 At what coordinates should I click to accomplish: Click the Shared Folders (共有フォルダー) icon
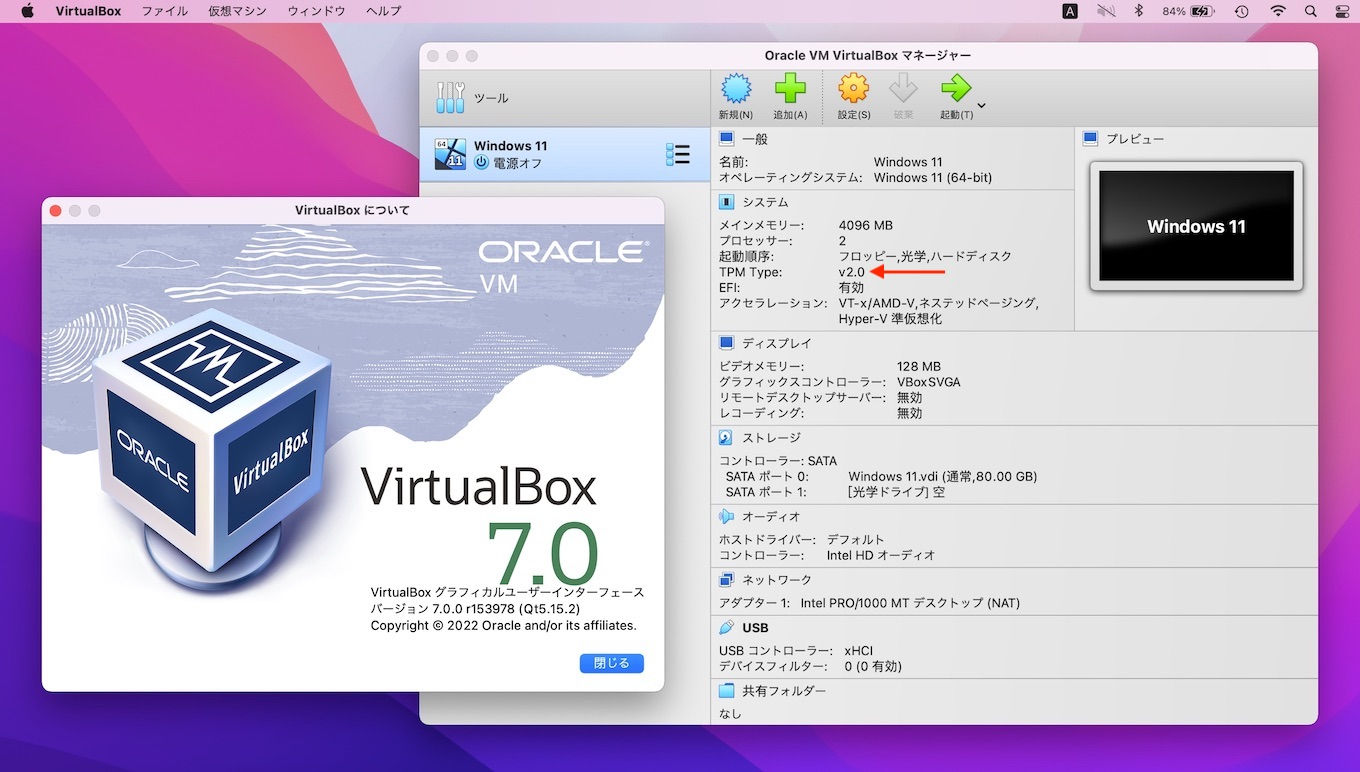tap(727, 690)
